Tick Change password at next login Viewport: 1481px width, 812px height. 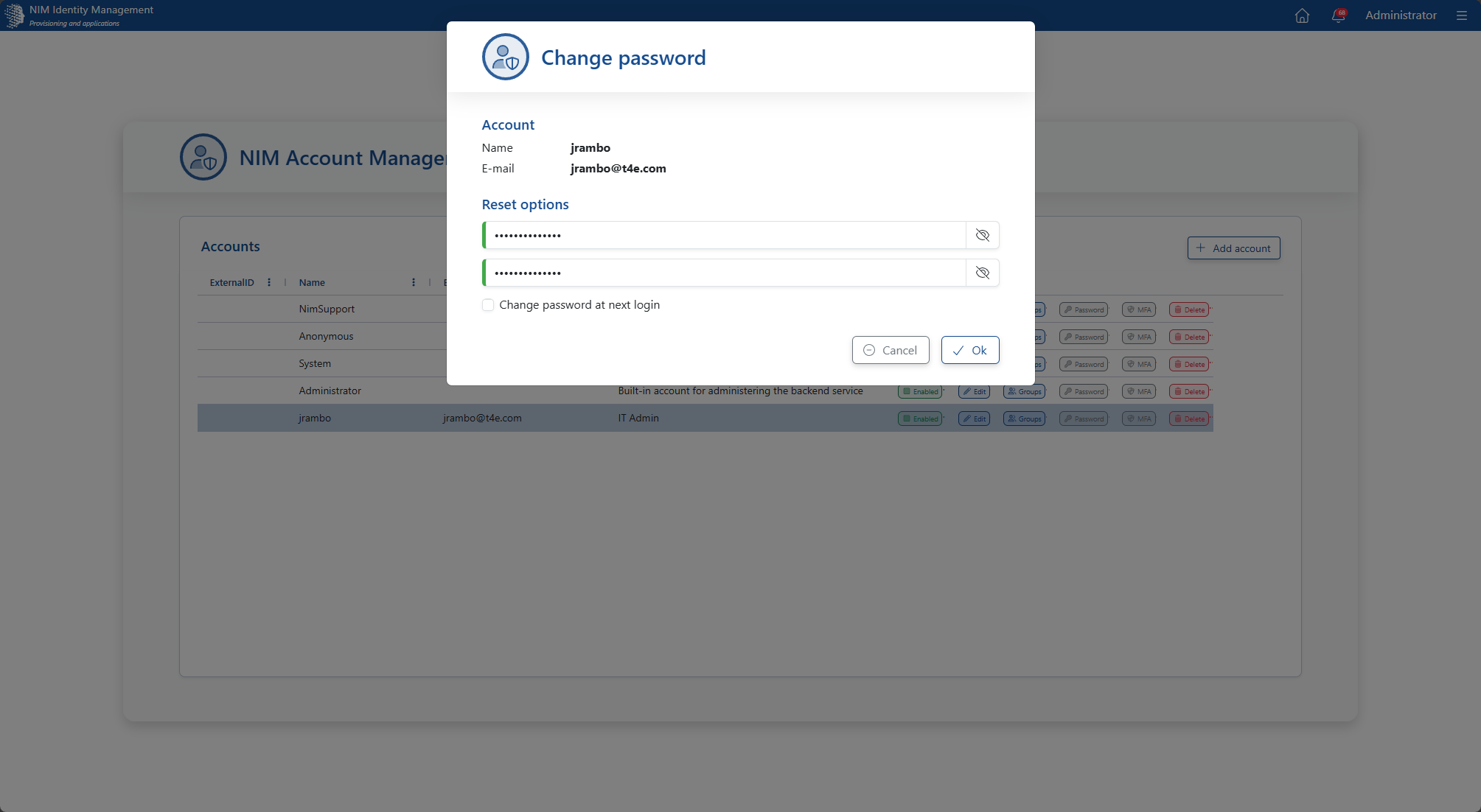click(x=488, y=305)
